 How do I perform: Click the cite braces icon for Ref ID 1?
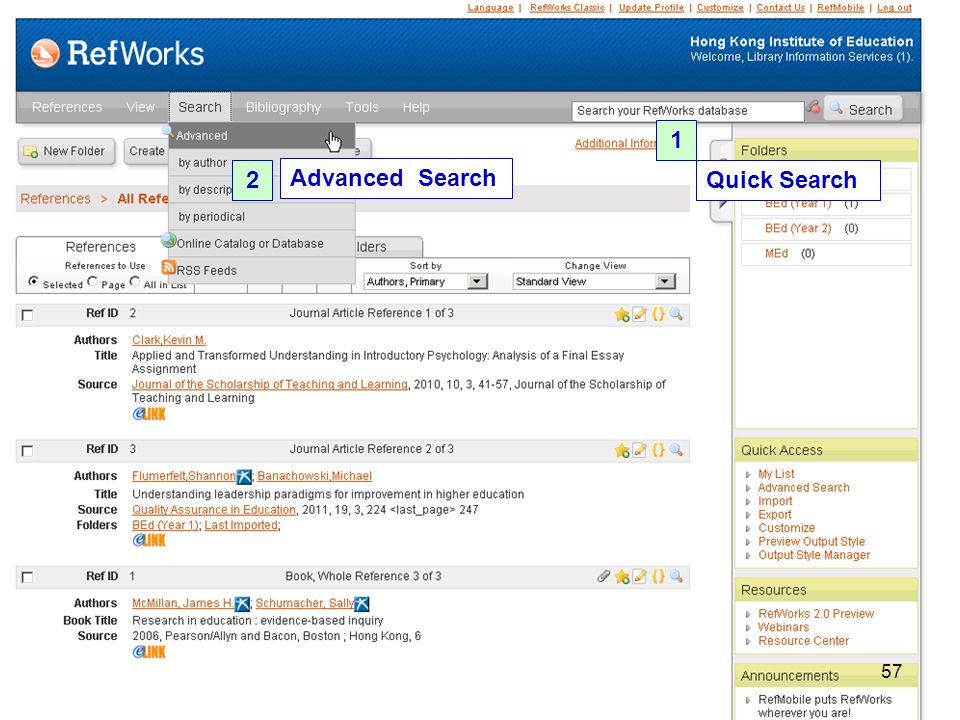pyautogui.click(x=658, y=577)
